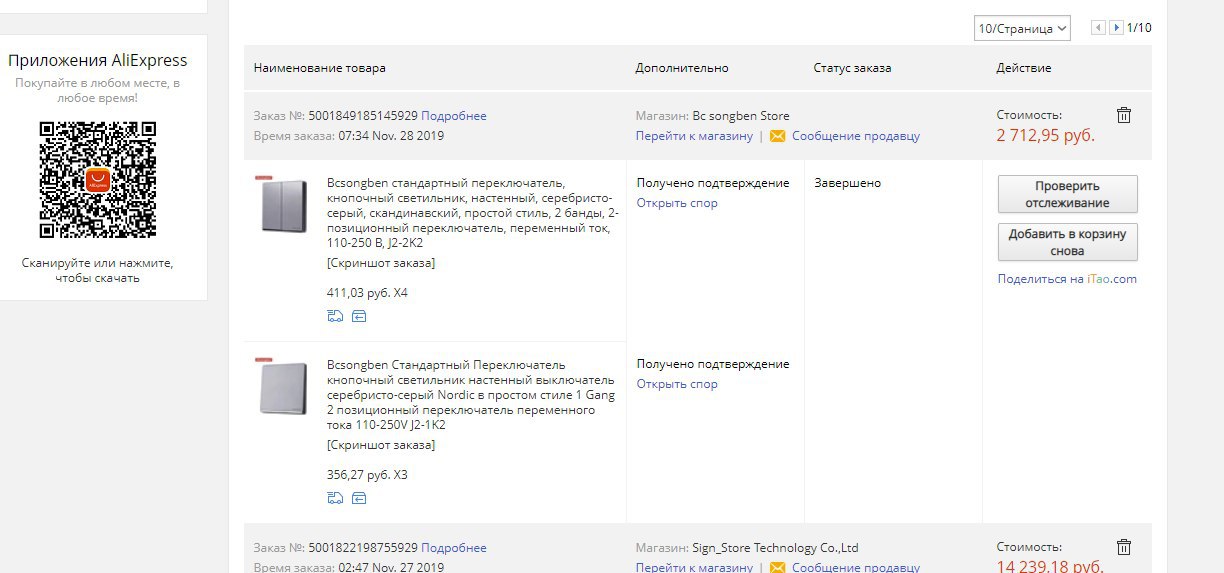Open the J2-2K2 switch product title

[x=473, y=213]
